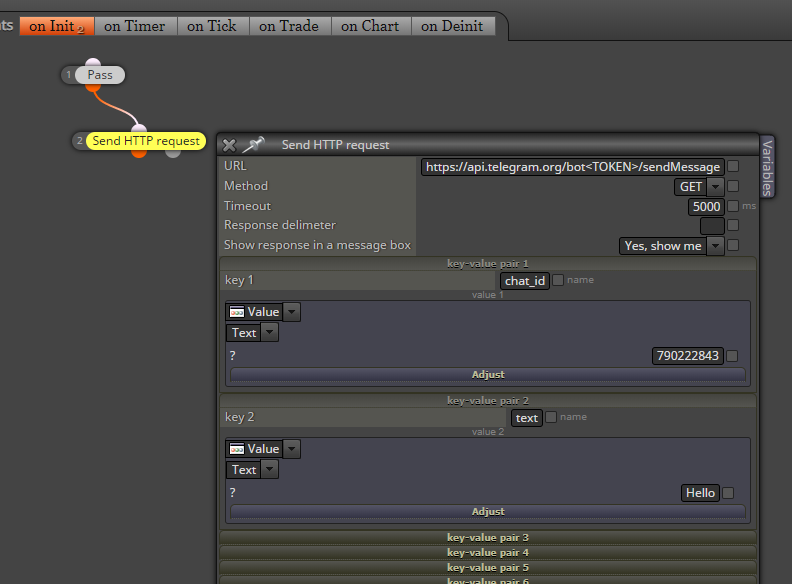This screenshot has height=584, width=792.
Task: Open the 'Yes, show me' dropdown
Action: pyautogui.click(x=672, y=246)
